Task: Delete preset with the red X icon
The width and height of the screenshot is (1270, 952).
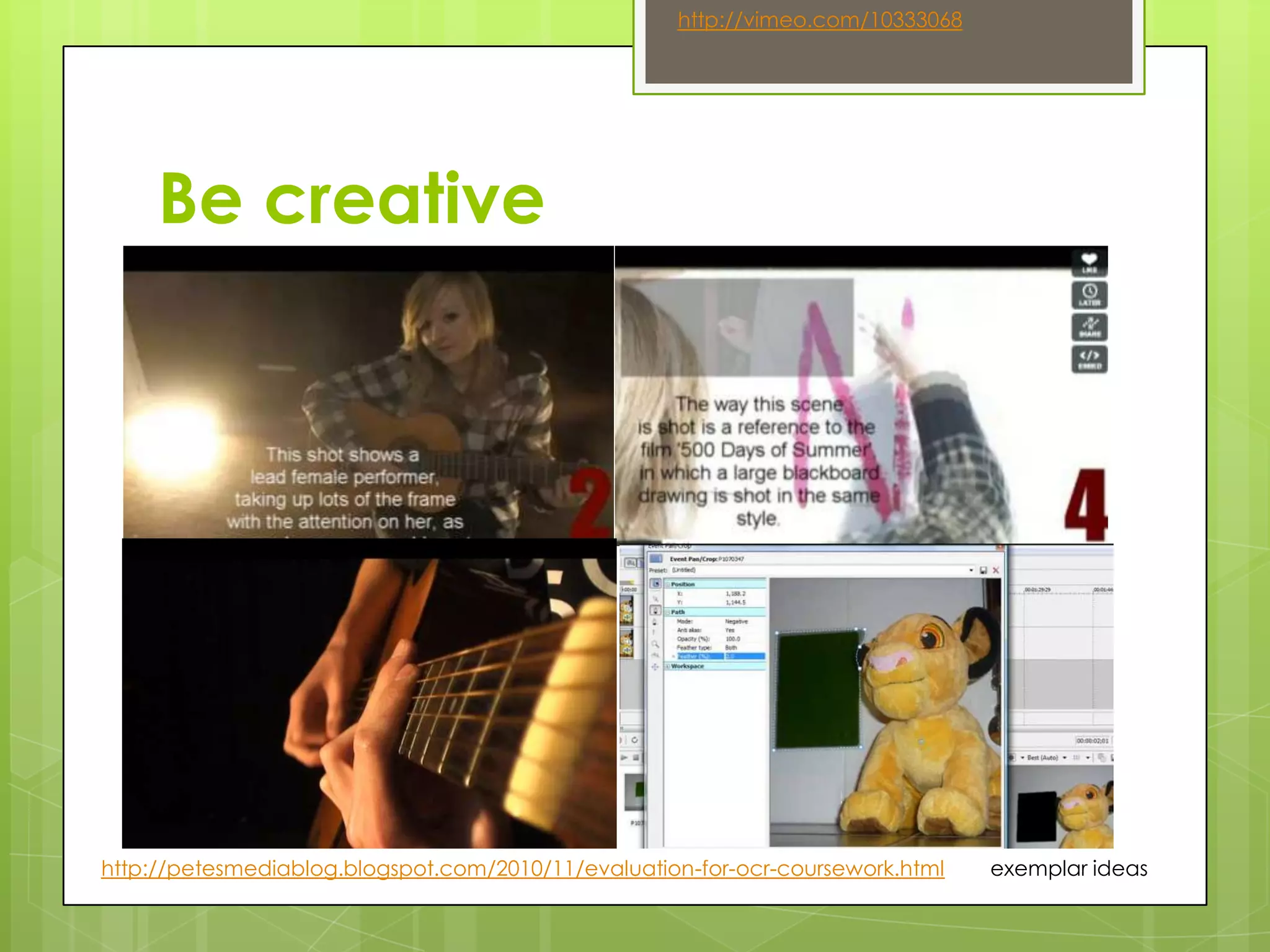Action: [x=996, y=570]
